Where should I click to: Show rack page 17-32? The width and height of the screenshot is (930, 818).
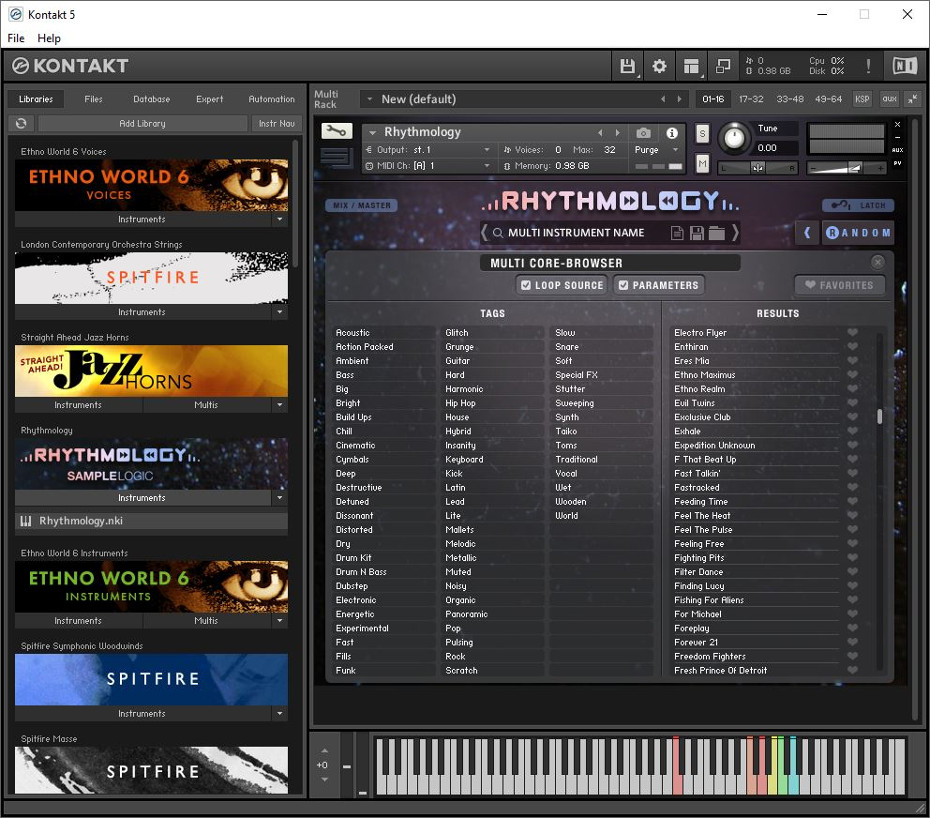pyautogui.click(x=751, y=99)
